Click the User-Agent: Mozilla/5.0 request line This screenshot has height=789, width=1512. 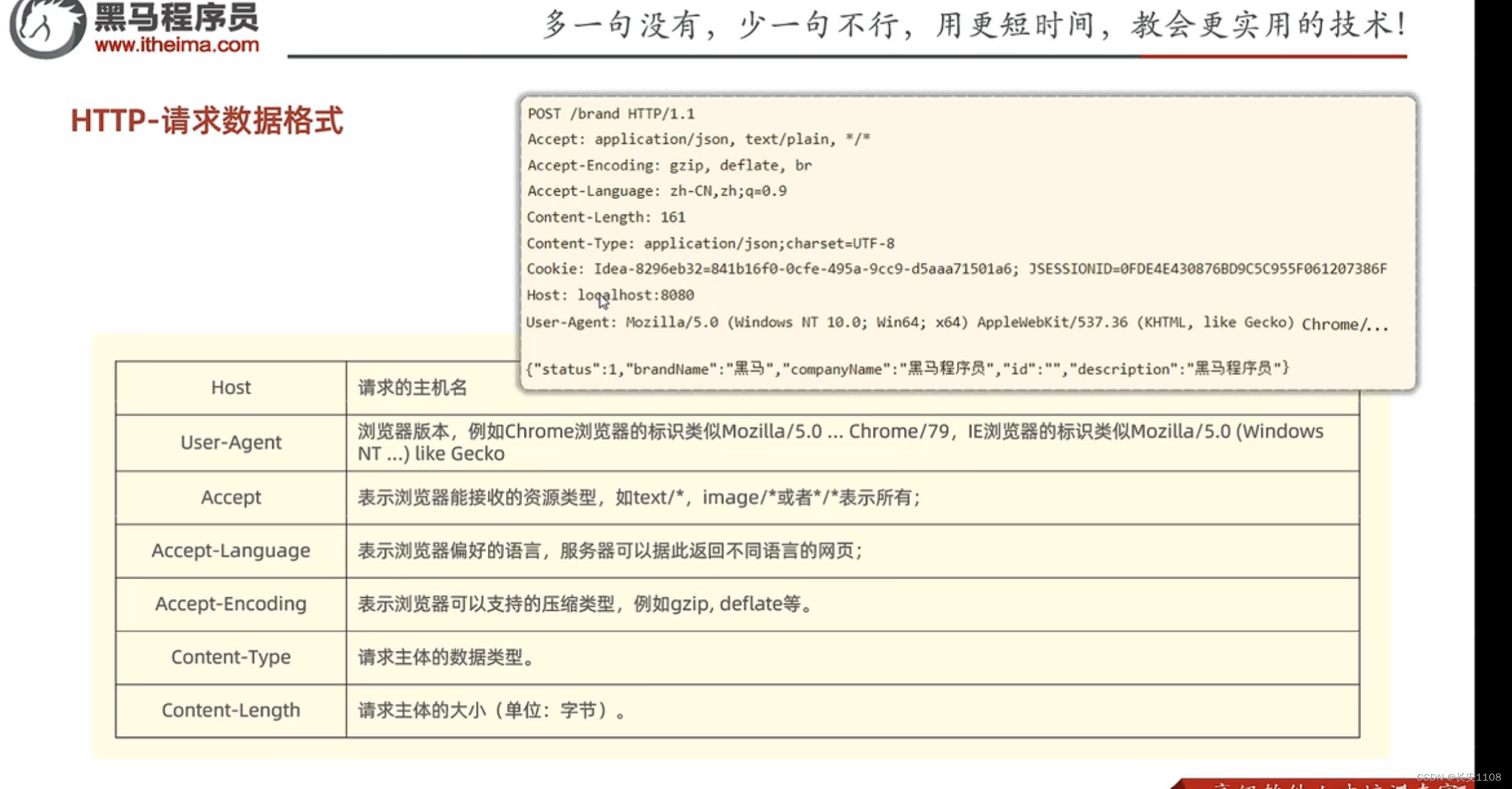(957, 323)
